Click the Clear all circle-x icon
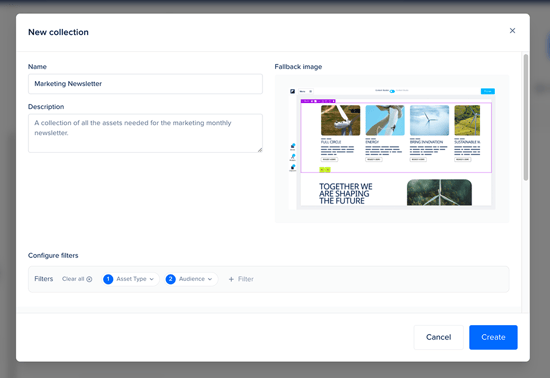The height and width of the screenshot is (378, 550). [89, 279]
